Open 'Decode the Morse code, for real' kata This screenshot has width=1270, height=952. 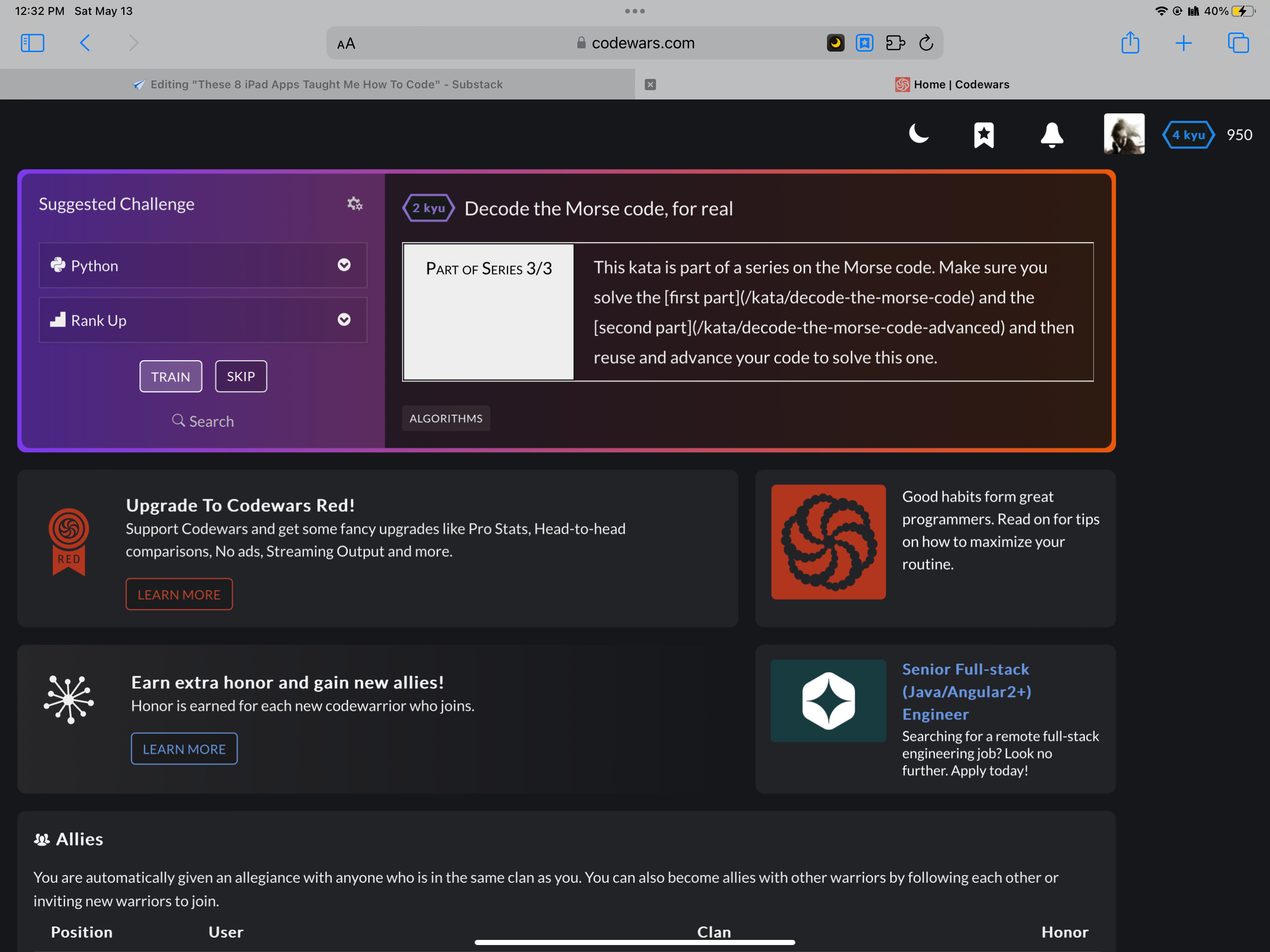pyautogui.click(x=598, y=208)
